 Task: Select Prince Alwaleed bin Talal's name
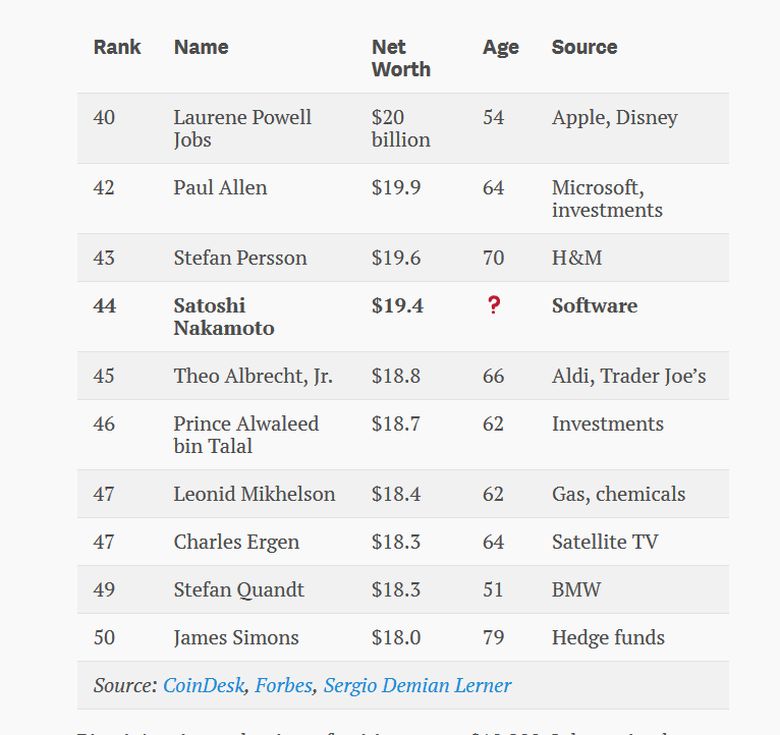pos(246,435)
